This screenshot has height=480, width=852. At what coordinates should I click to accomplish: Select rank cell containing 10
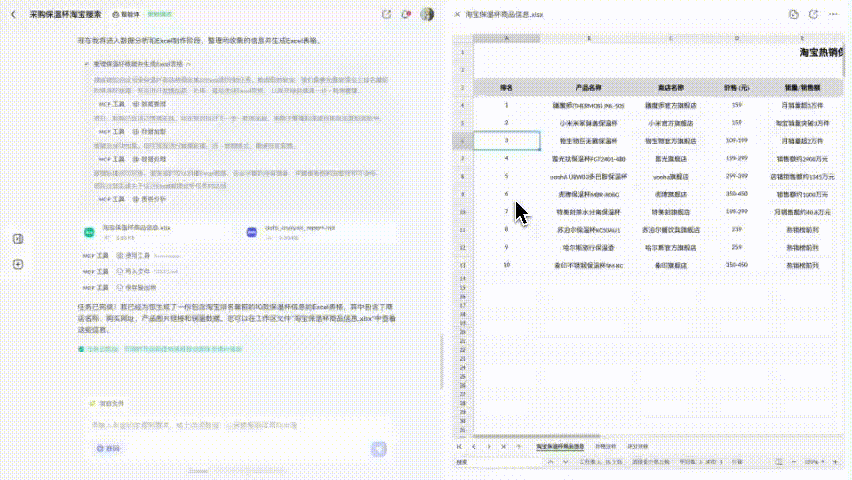pyautogui.click(x=506, y=265)
